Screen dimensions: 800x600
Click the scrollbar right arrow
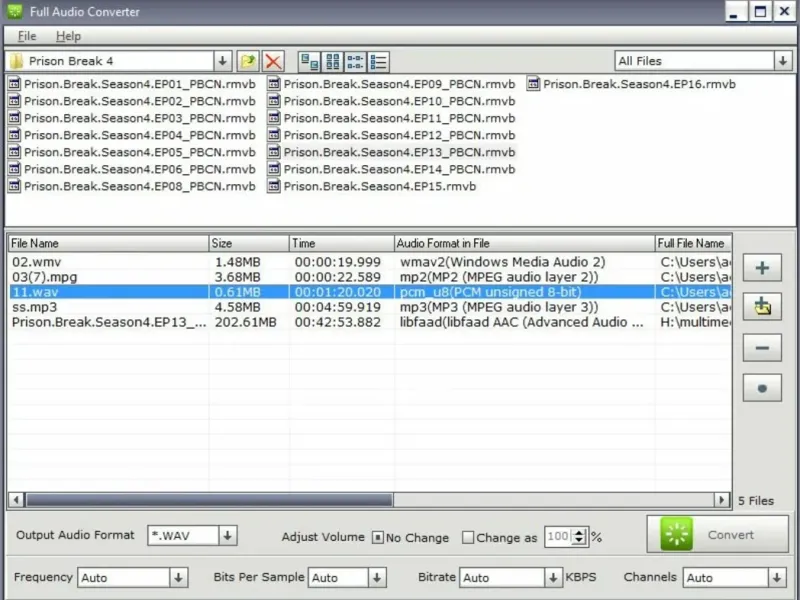point(721,499)
